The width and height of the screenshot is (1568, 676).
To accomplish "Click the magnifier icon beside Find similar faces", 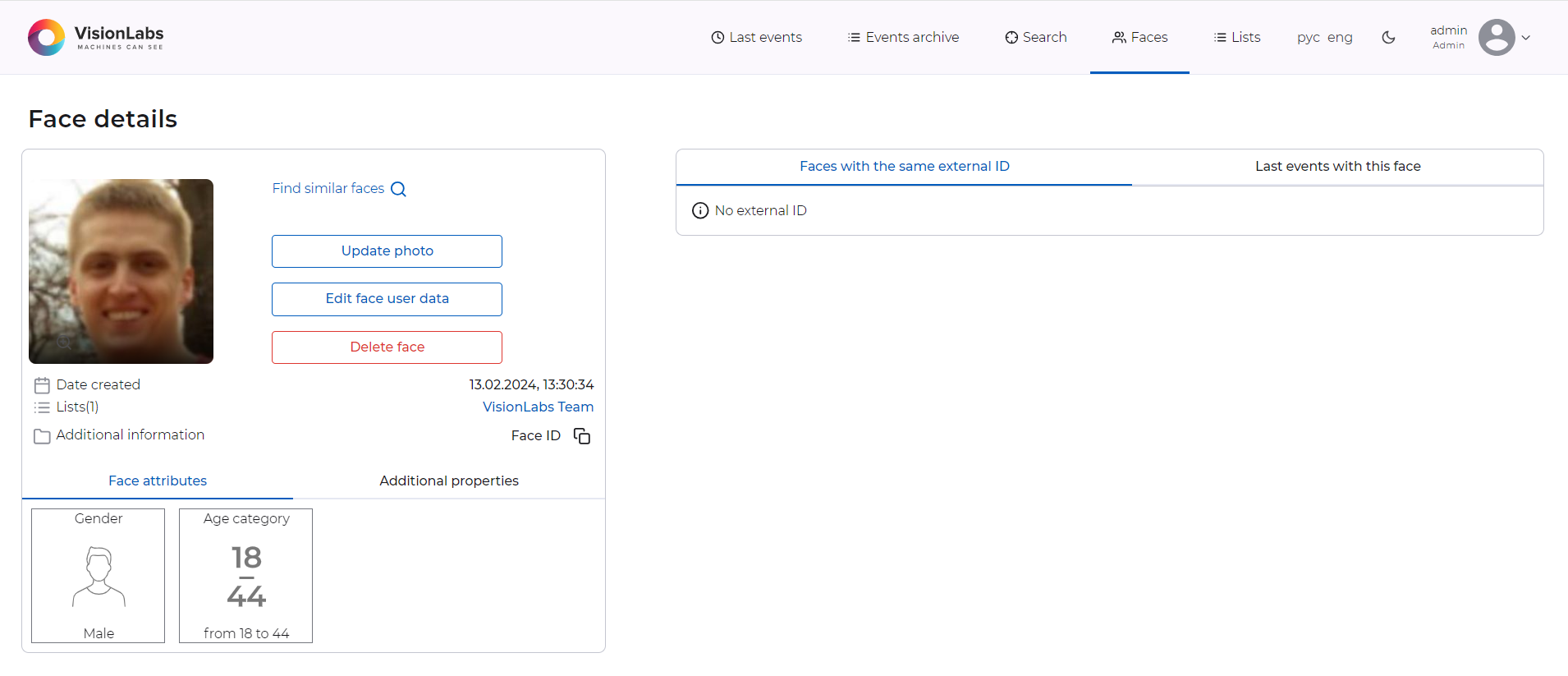I will point(399,189).
